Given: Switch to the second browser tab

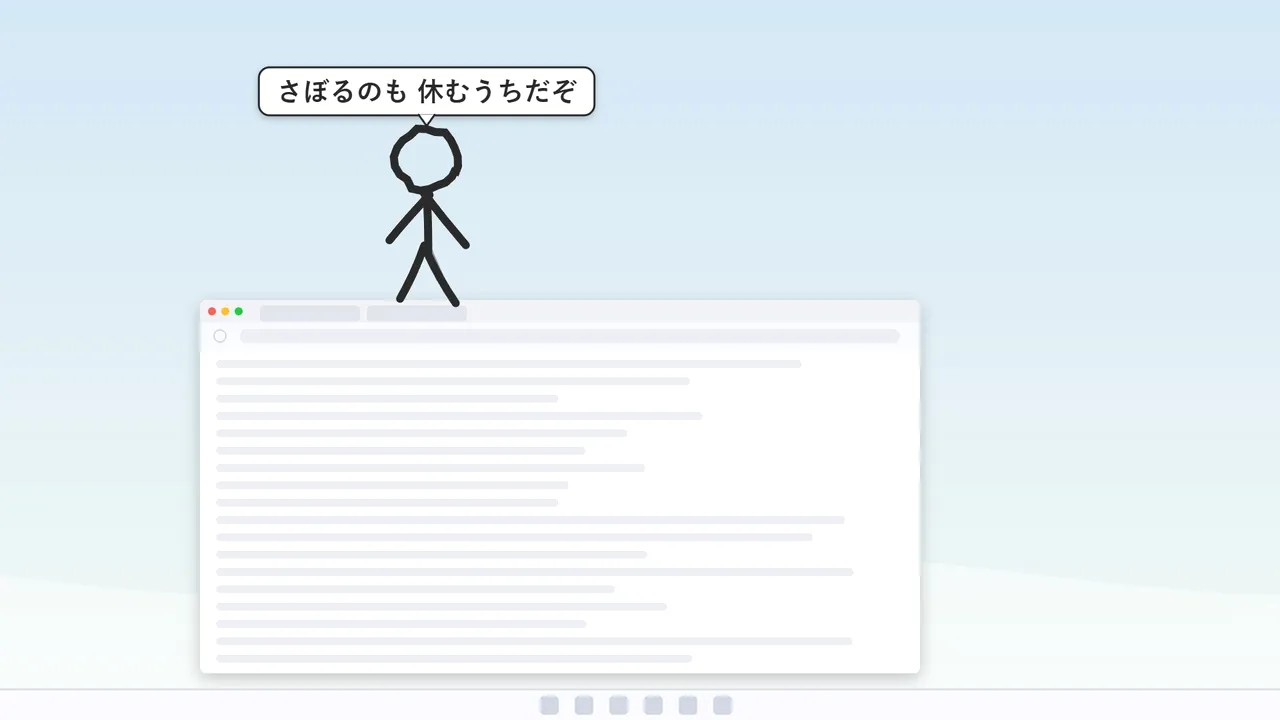Looking at the screenshot, I should [417, 313].
